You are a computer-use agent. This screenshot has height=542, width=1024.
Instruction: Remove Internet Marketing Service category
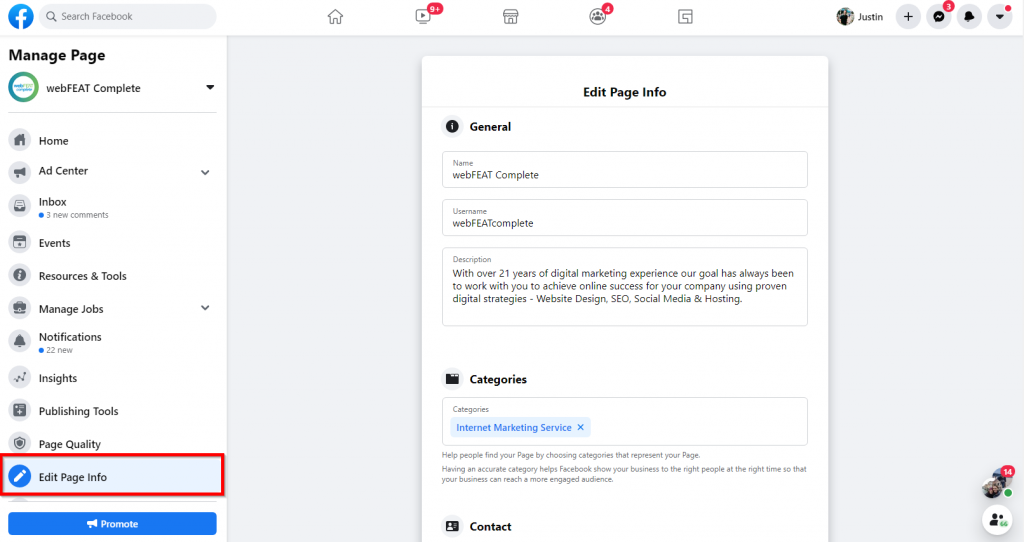[581, 427]
